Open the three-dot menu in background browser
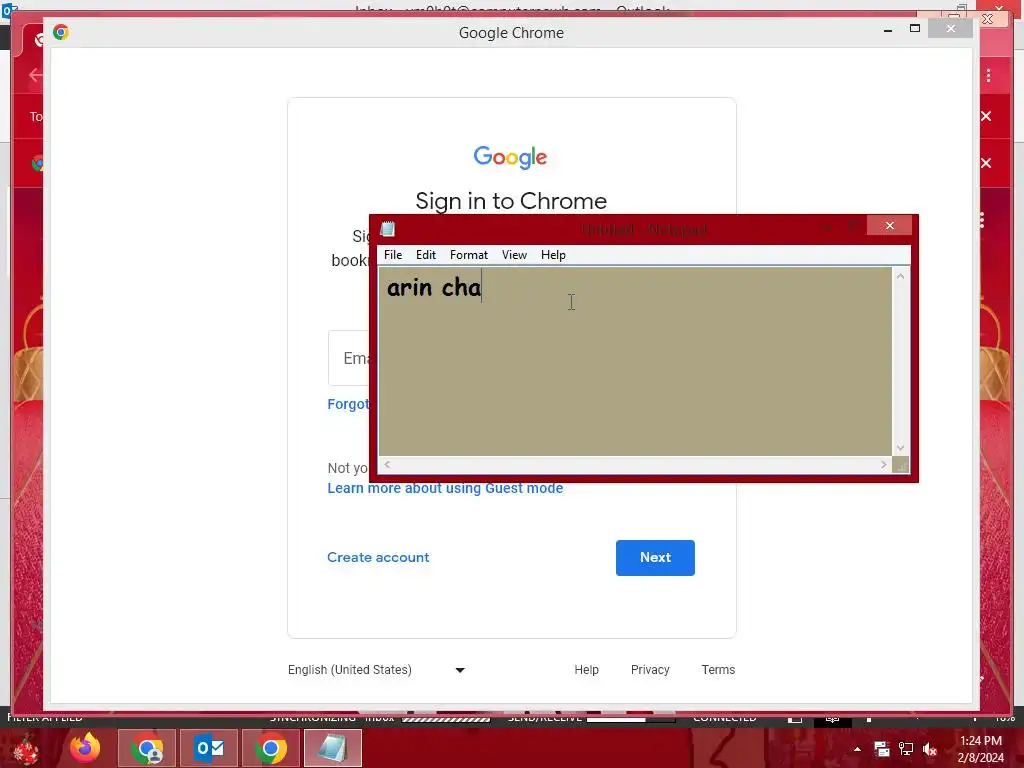 [x=989, y=76]
